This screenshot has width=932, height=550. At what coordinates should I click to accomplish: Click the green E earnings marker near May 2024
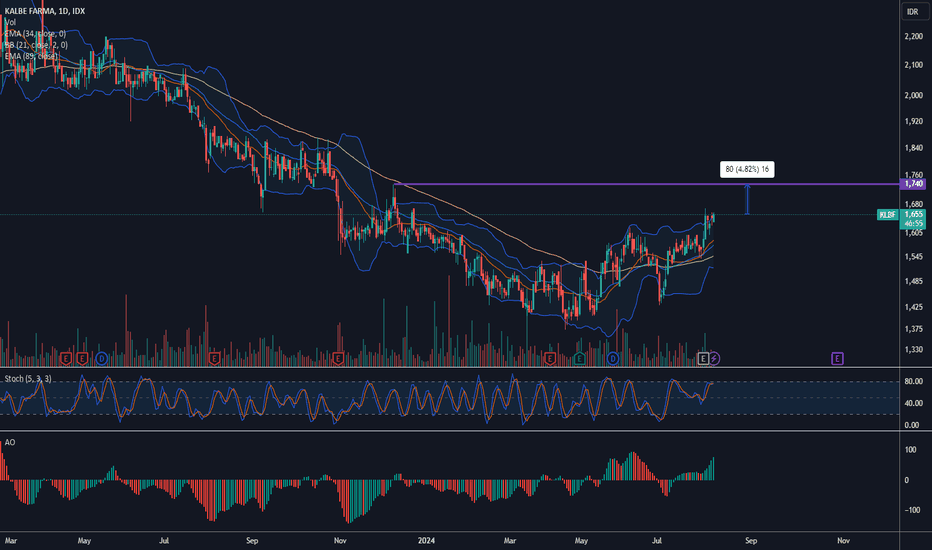tap(580, 359)
